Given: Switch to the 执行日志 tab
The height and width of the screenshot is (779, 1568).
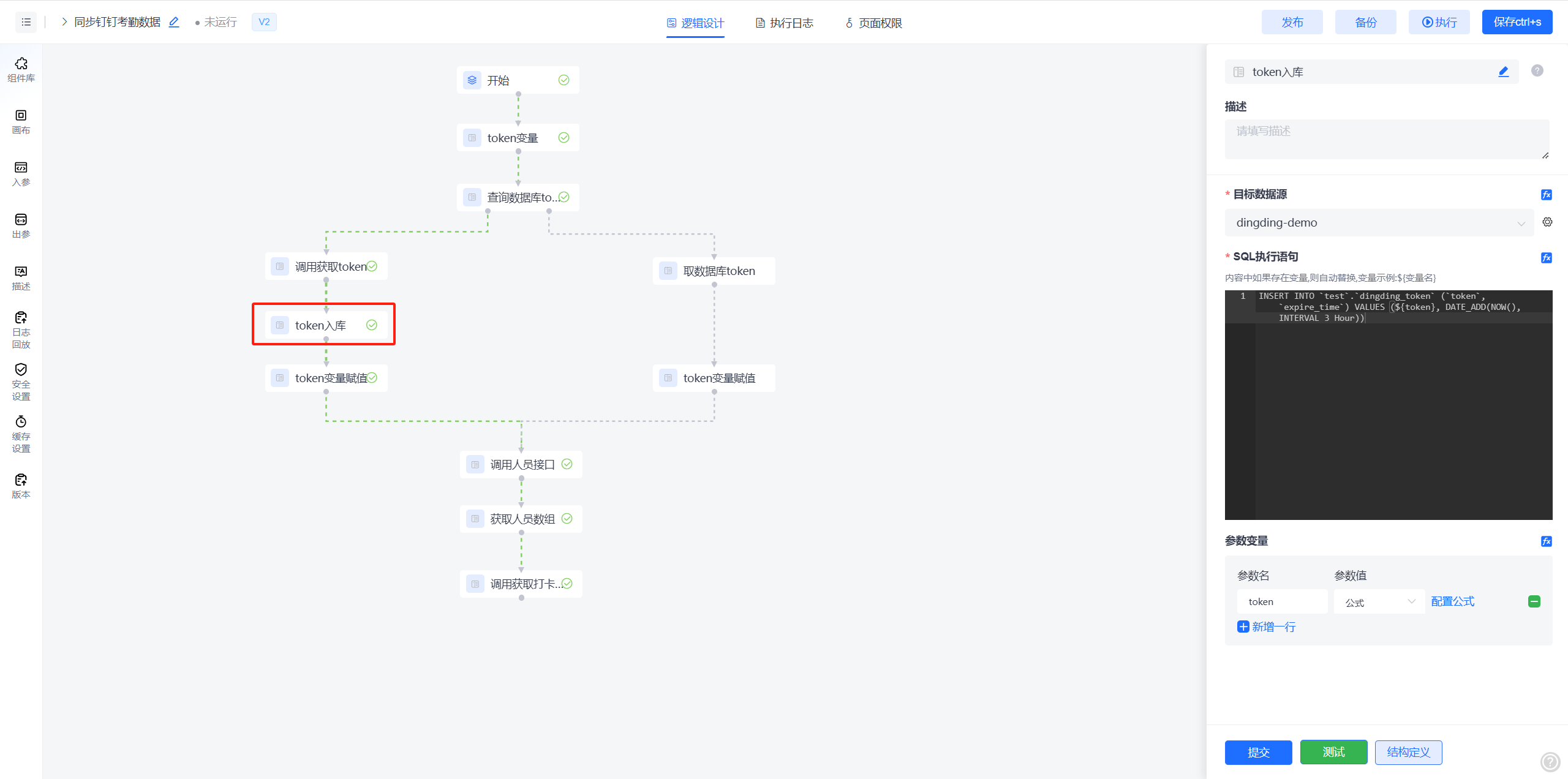Looking at the screenshot, I should [784, 23].
